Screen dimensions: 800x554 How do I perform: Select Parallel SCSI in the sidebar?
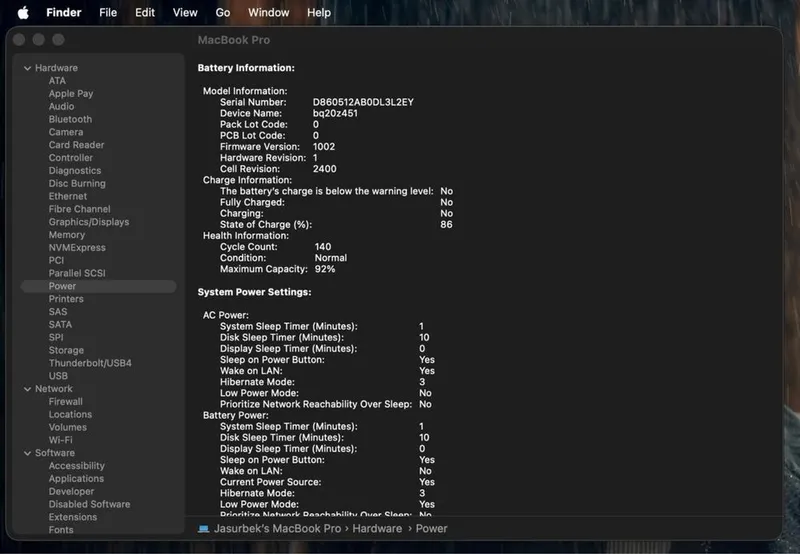[77, 273]
